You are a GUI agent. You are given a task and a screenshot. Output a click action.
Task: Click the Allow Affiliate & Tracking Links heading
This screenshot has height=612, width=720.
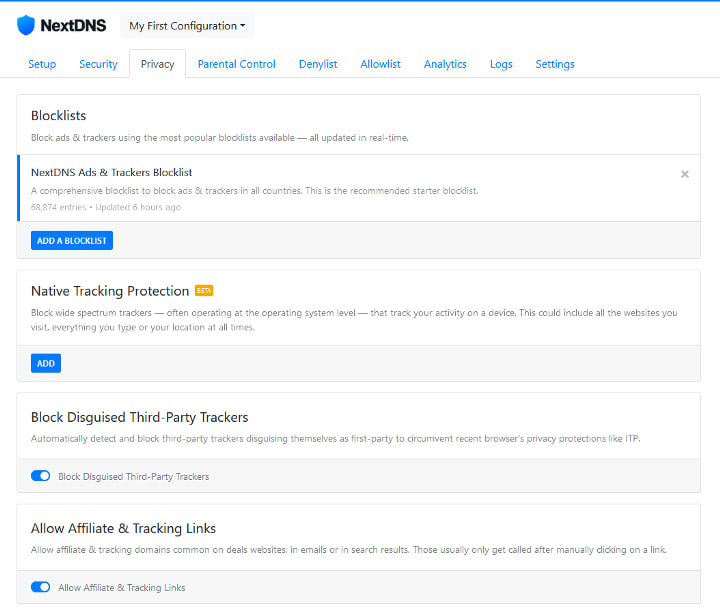point(123,528)
